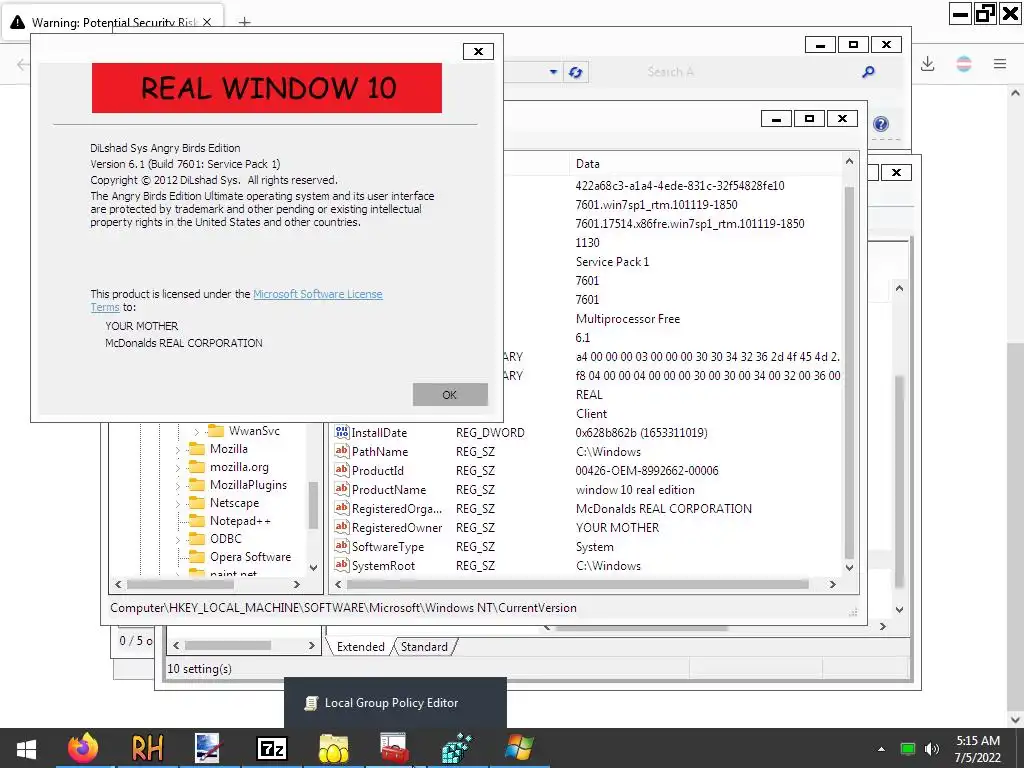Click the registry values list scroll-up arrow
The image size is (1024, 768).
pos(849,161)
